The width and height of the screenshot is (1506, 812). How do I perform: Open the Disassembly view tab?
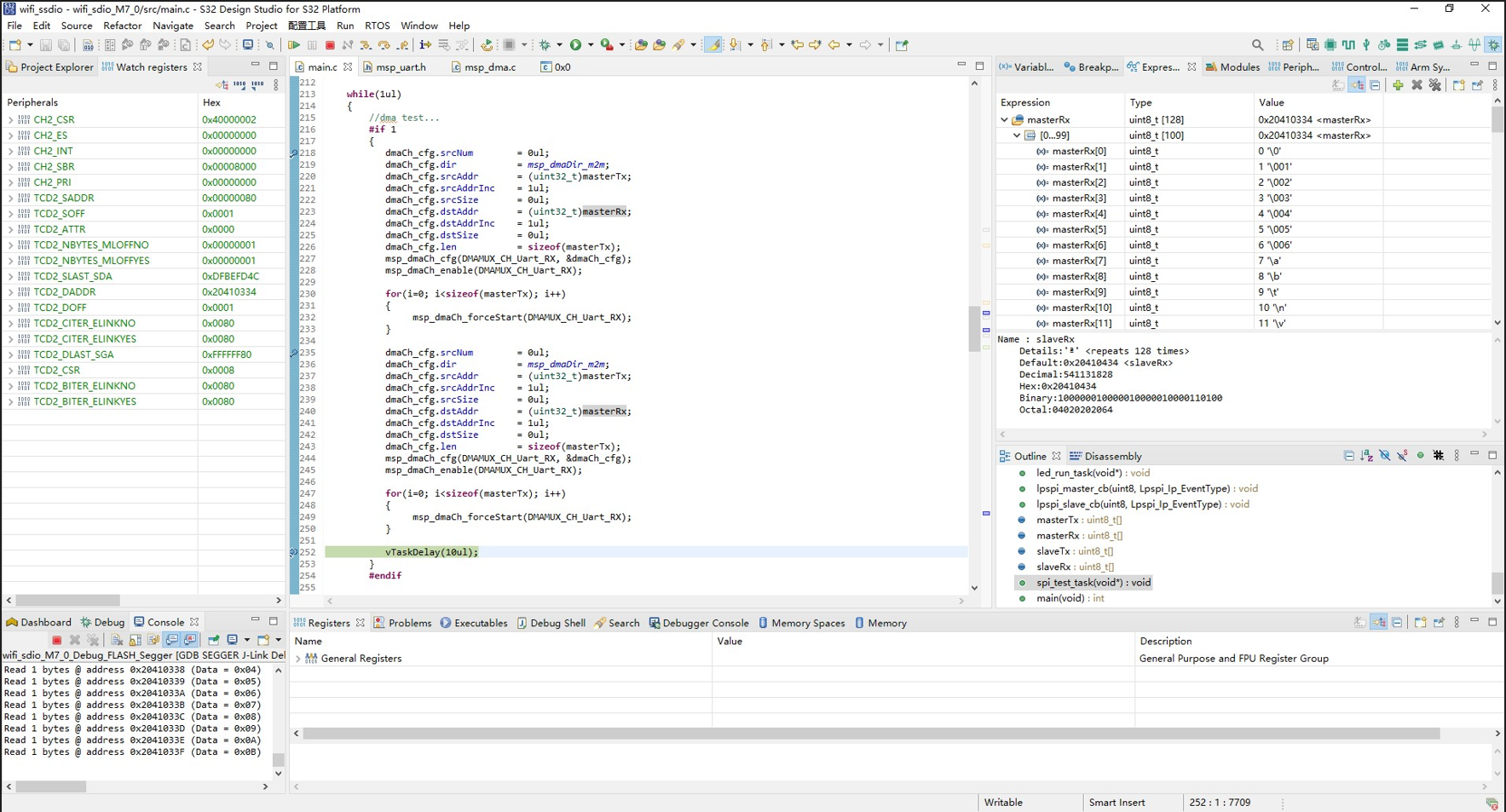pyautogui.click(x=1112, y=456)
